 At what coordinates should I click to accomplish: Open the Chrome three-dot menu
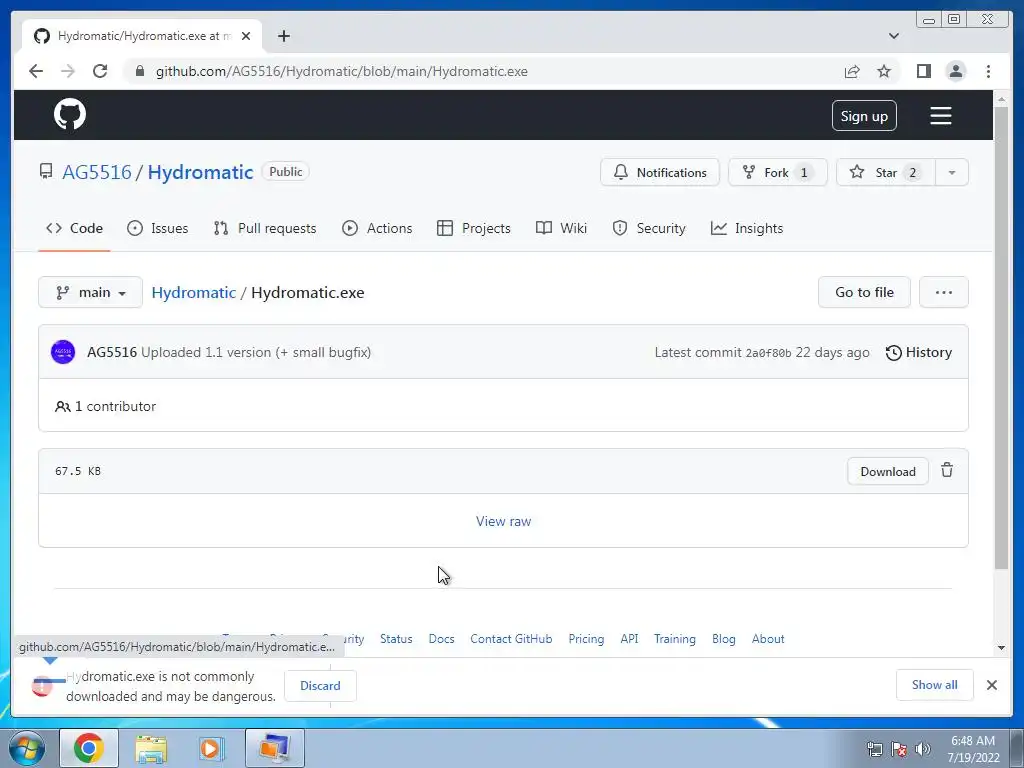click(988, 71)
